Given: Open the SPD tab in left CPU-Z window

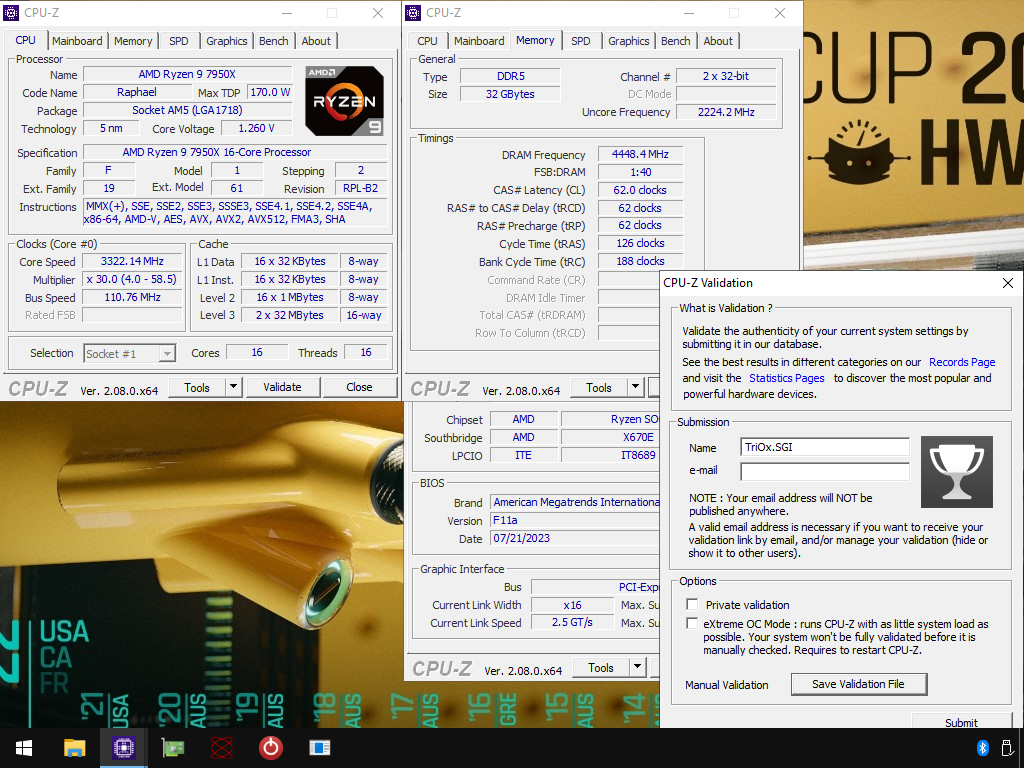Looking at the screenshot, I should (178, 40).
